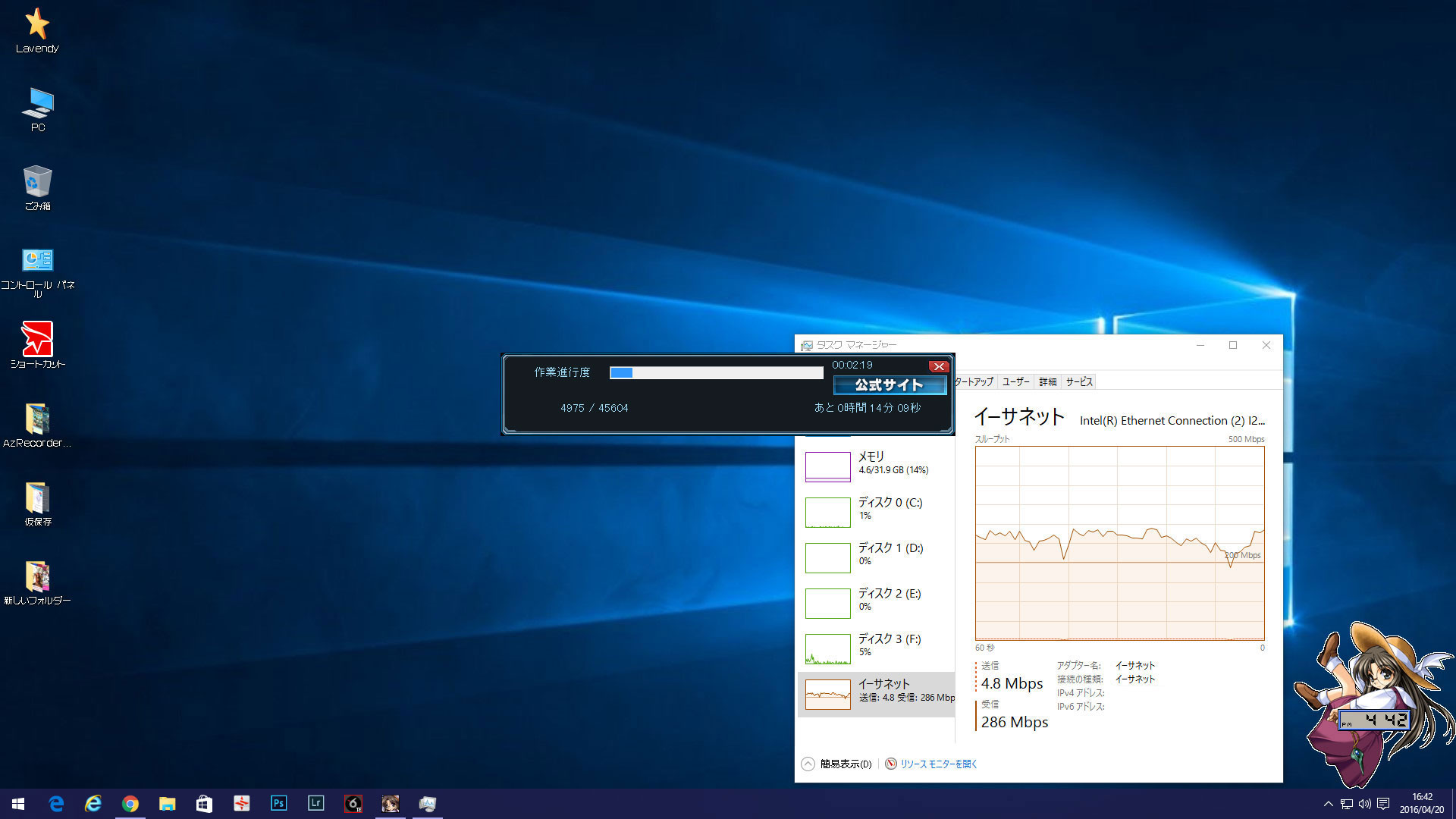Show hidden system tray icons
The height and width of the screenshot is (819, 1456).
1328,804
